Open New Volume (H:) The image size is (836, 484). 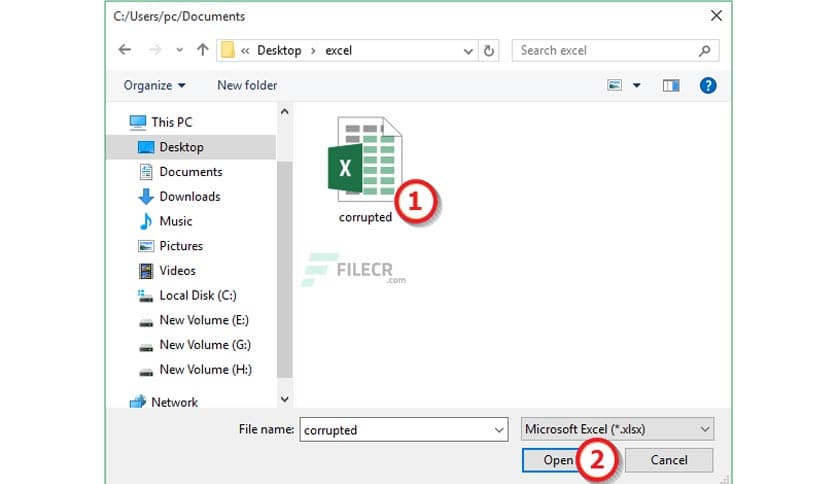click(x=206, y=369)
